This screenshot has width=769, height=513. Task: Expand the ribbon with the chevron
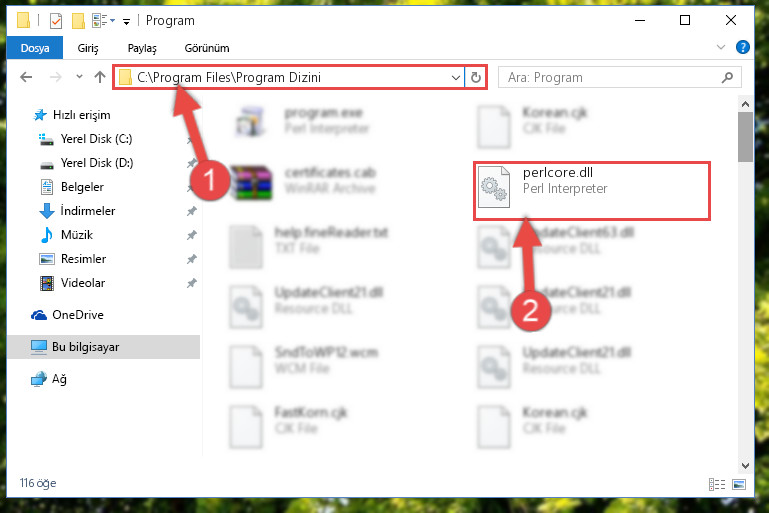(x=720, y=48)
